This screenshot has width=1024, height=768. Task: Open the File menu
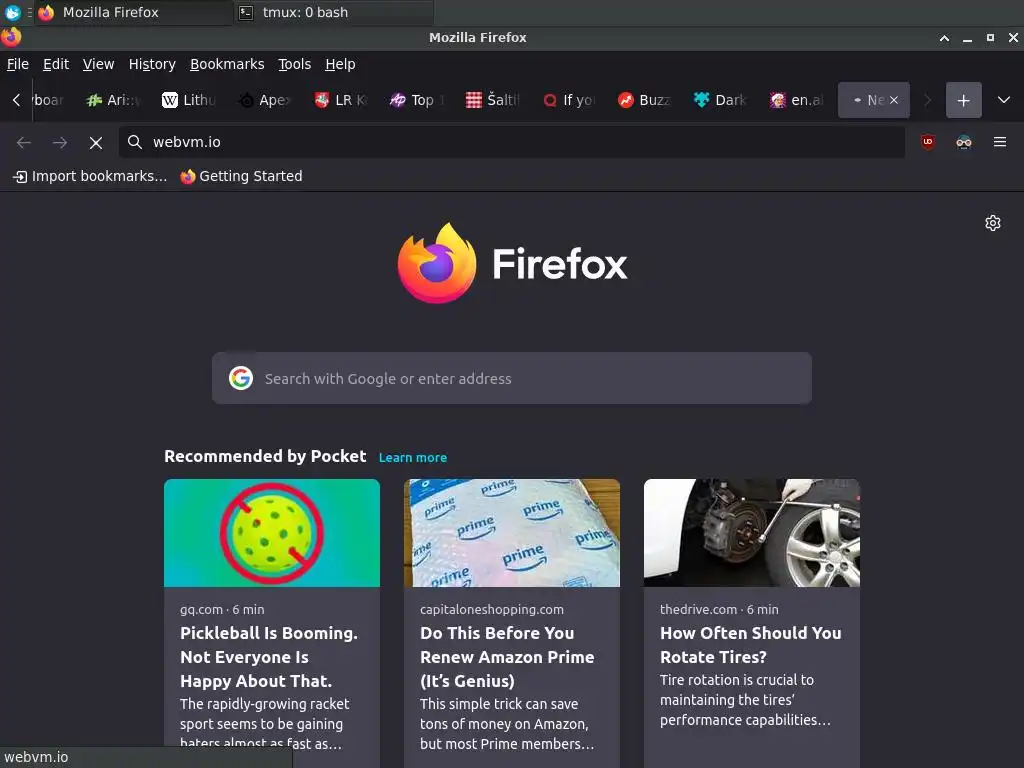pyautogui.click(x=18, y=64)
